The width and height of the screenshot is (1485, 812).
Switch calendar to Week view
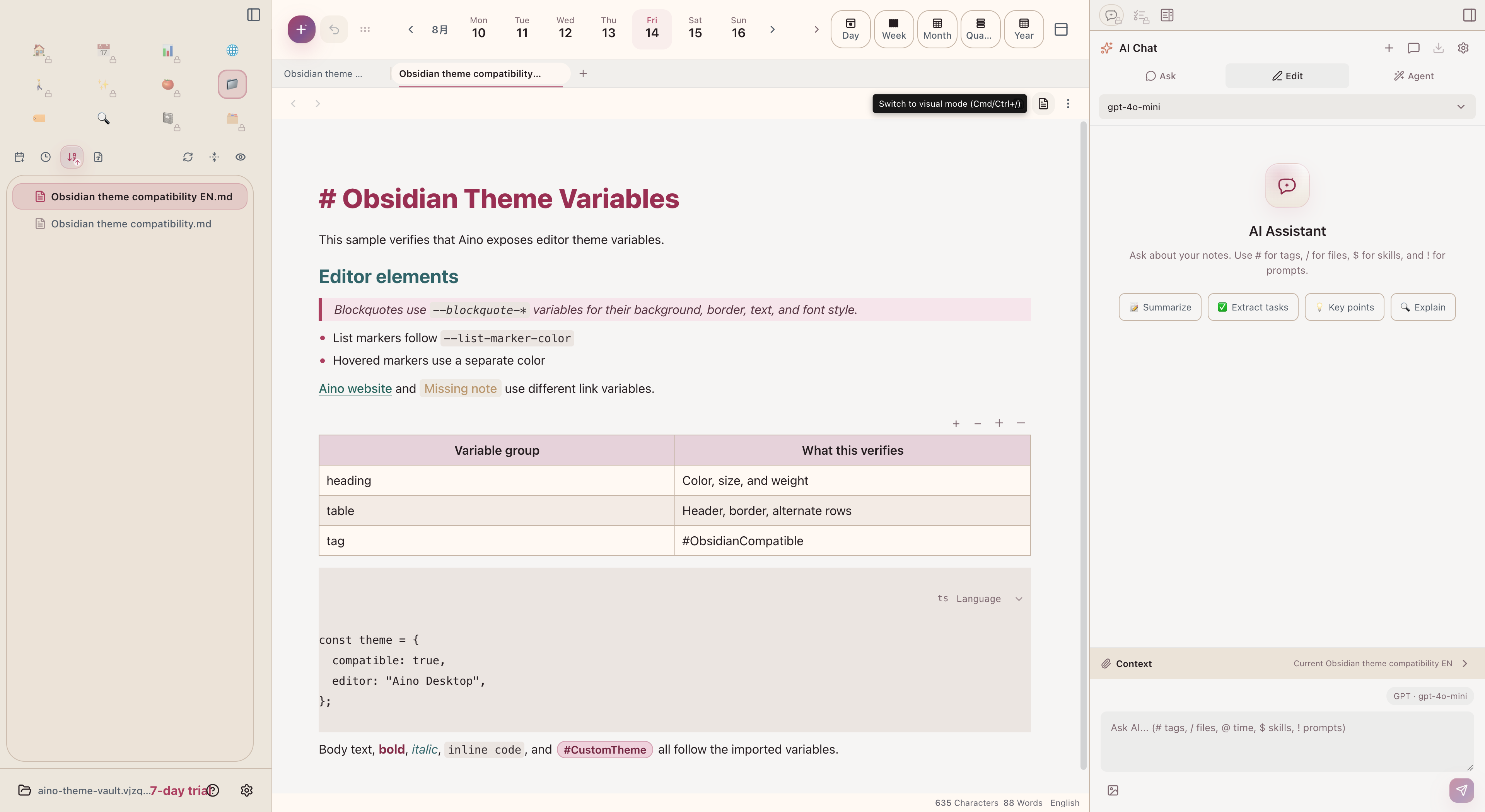894,29
